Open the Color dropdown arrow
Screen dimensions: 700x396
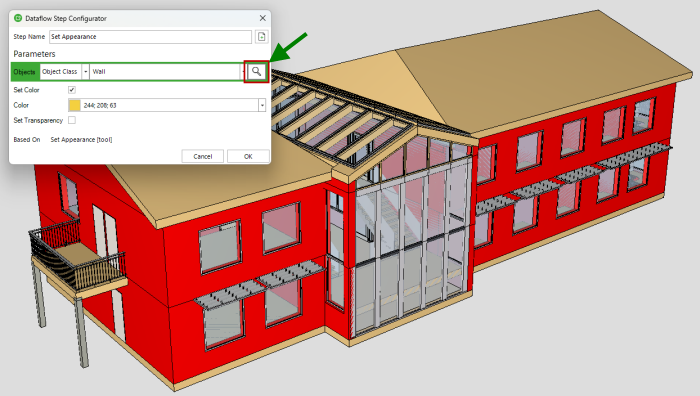262,105
